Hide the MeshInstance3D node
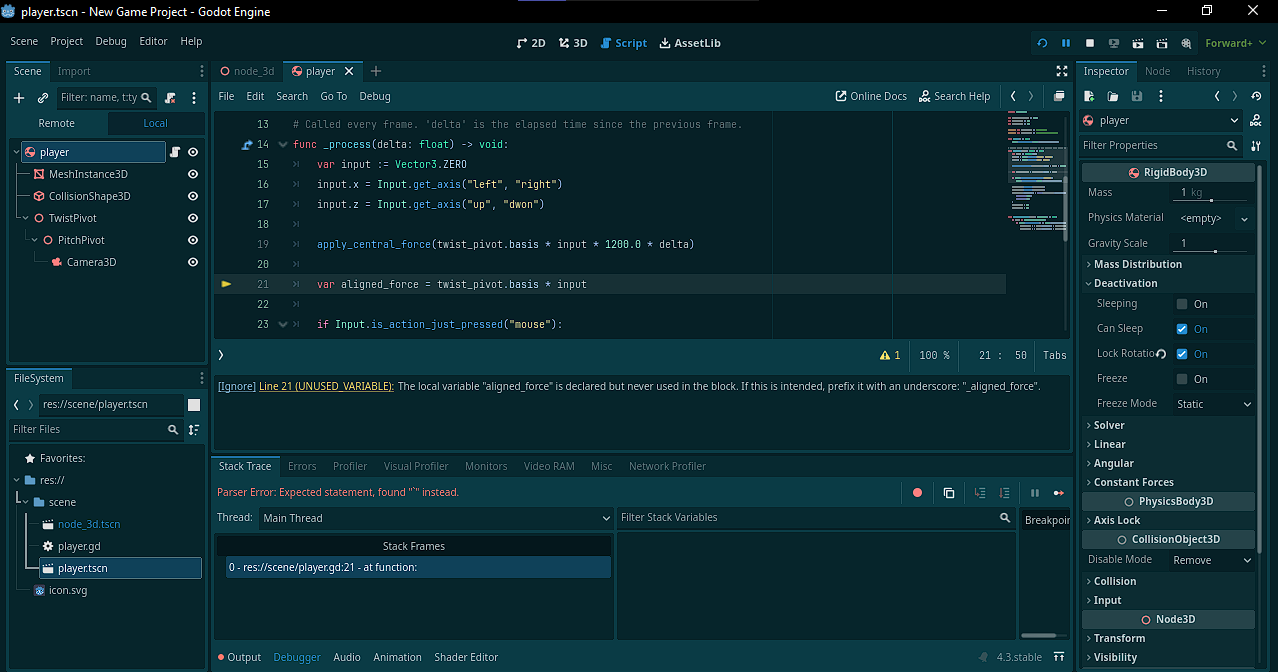Image resolution: width=1278 pixels, height=672 pixels. 193,174
